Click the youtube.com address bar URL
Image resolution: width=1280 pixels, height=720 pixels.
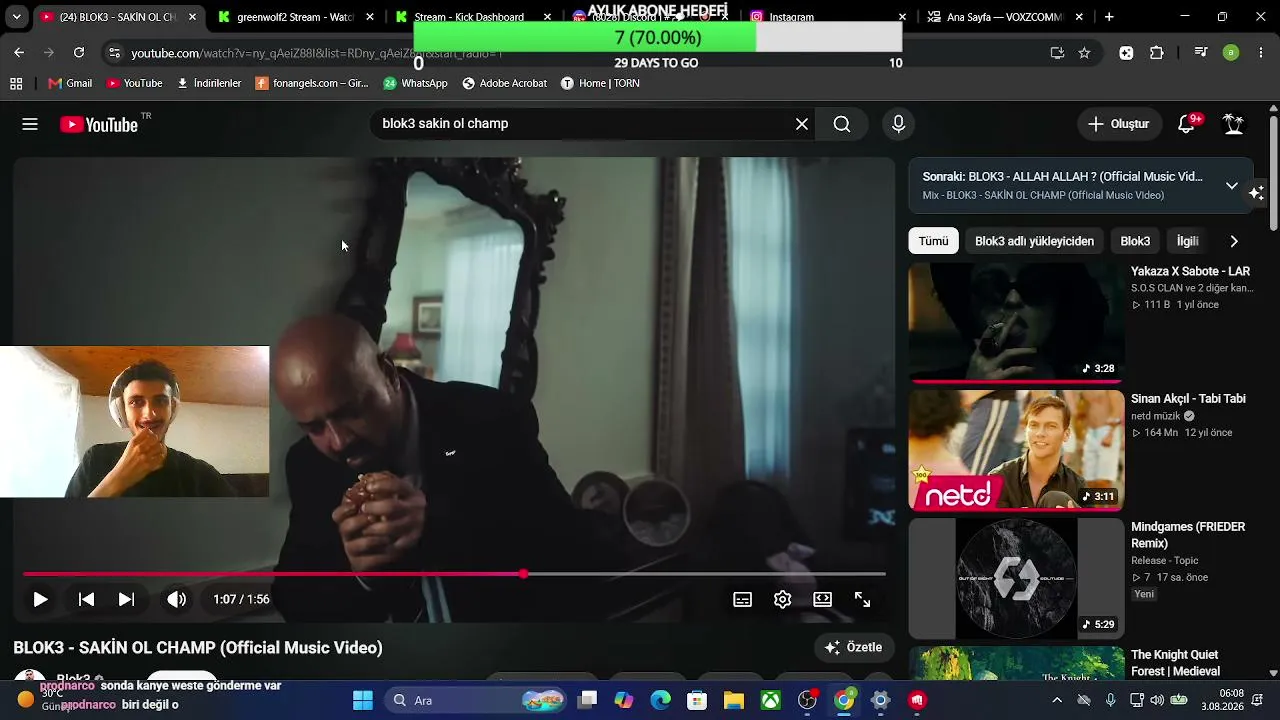coord(316,54)
